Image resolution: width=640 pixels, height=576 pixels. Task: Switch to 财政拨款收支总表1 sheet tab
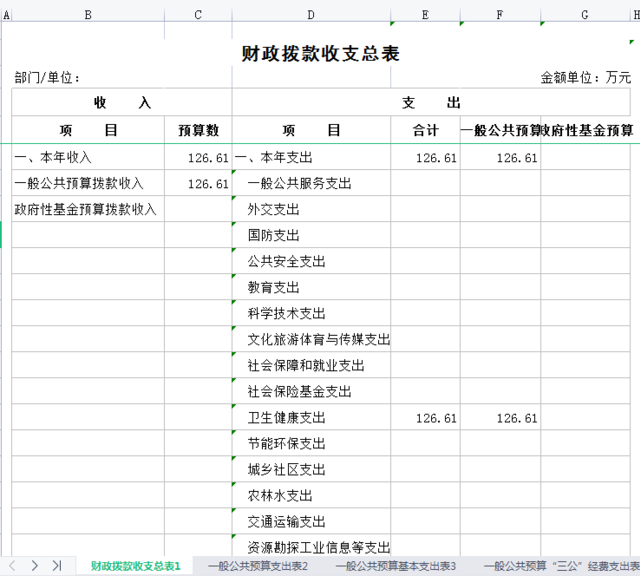click(x=135, y=566)
